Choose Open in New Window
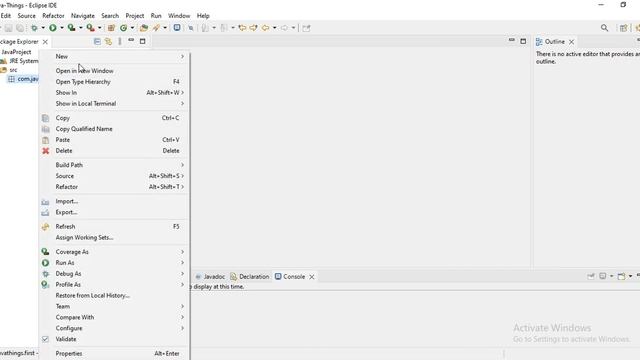 click(114, 71)
